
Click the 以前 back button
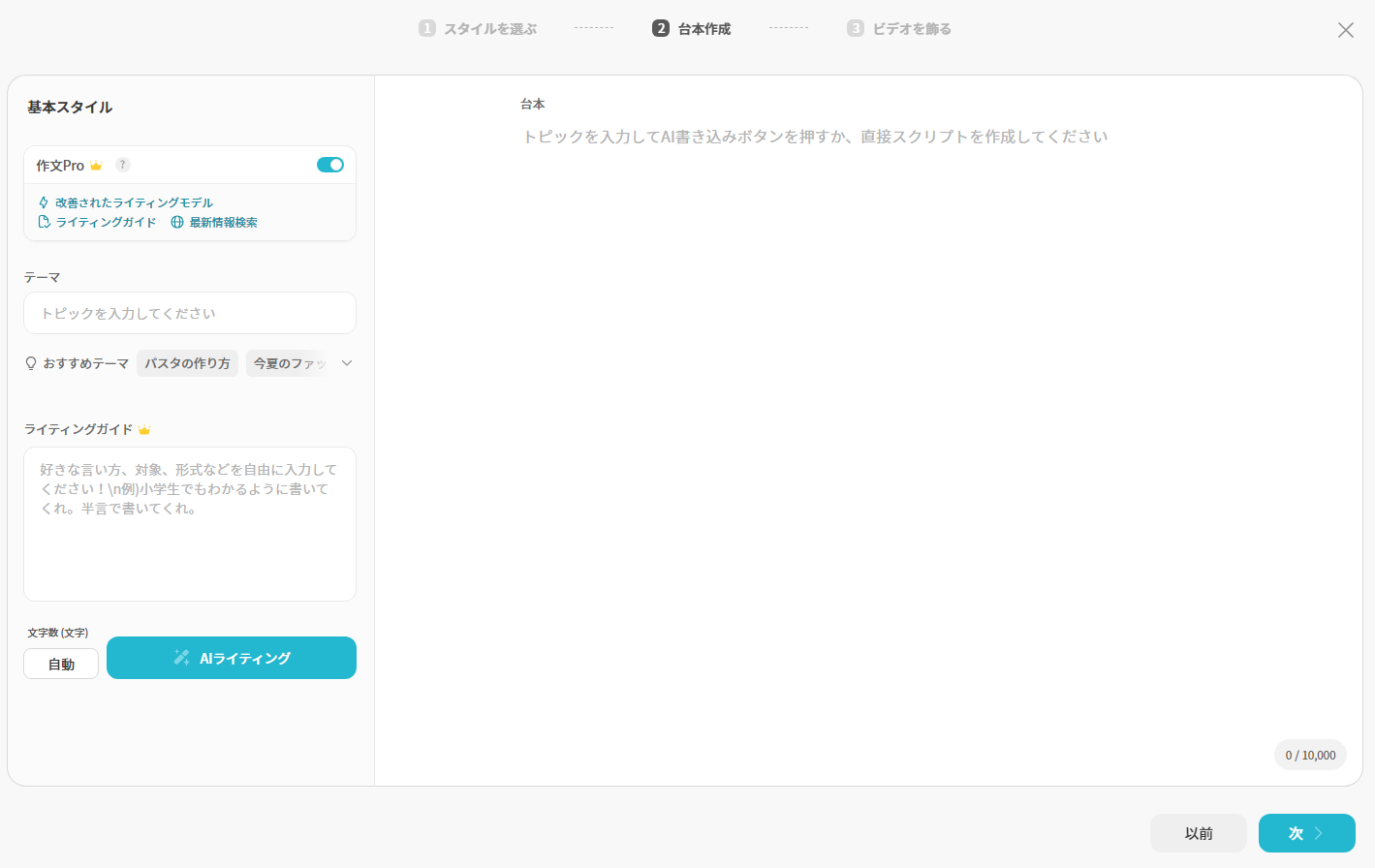pyautogui.click(x=1199, y=833)
